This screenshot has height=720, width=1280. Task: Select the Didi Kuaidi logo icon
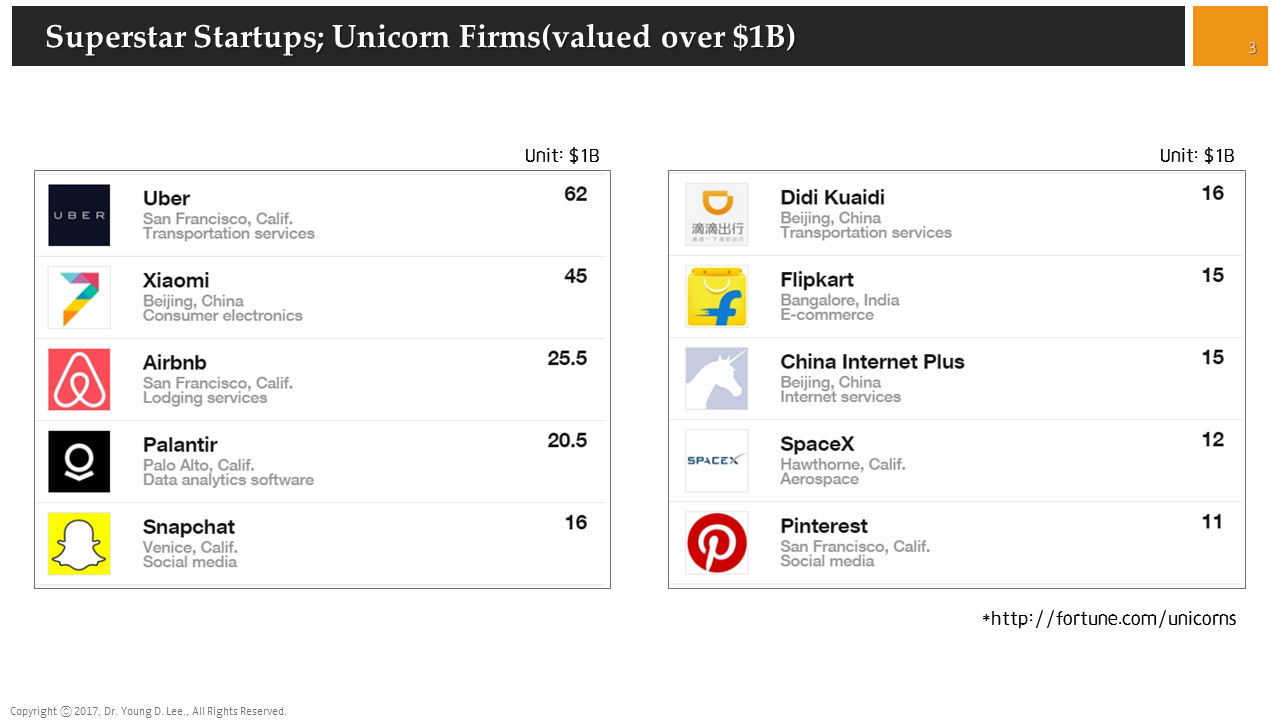pyautogui.click(x=716, y=214)
